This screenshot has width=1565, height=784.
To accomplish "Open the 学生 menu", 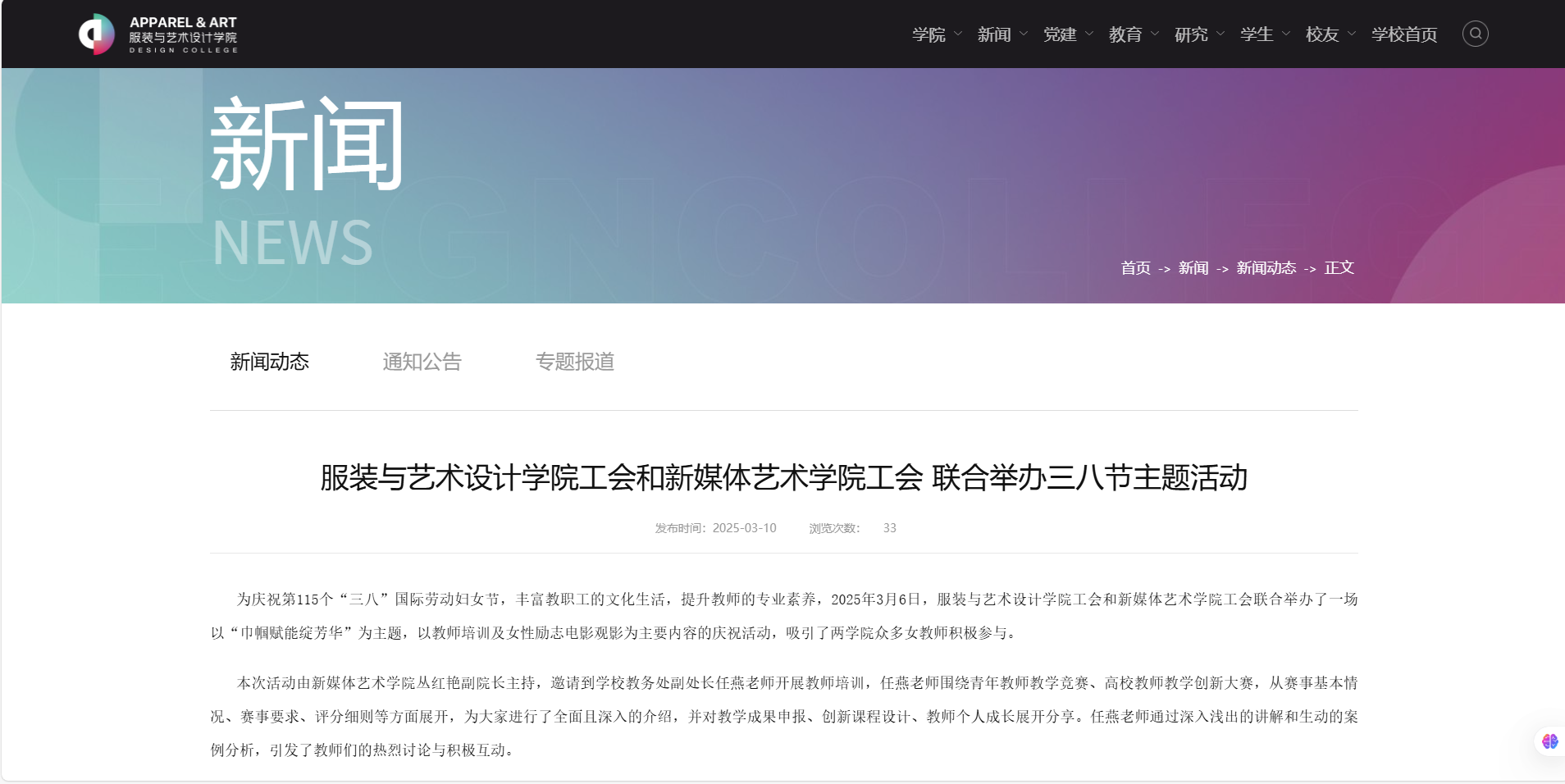I will (x=1257, y=34).
